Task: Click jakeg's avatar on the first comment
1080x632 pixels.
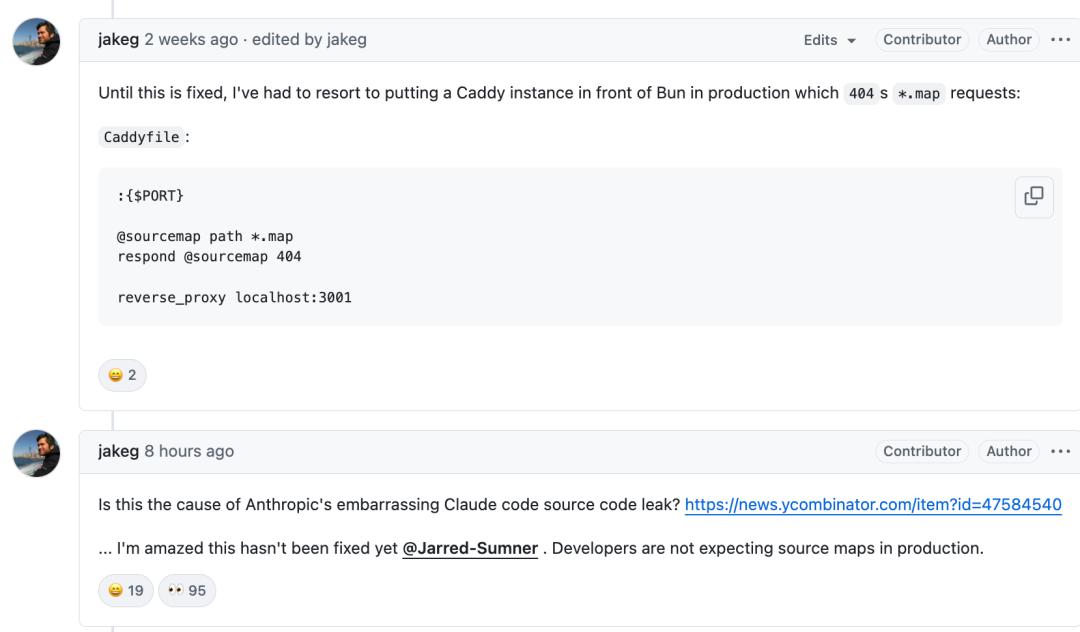Action: tap(36, 42)
